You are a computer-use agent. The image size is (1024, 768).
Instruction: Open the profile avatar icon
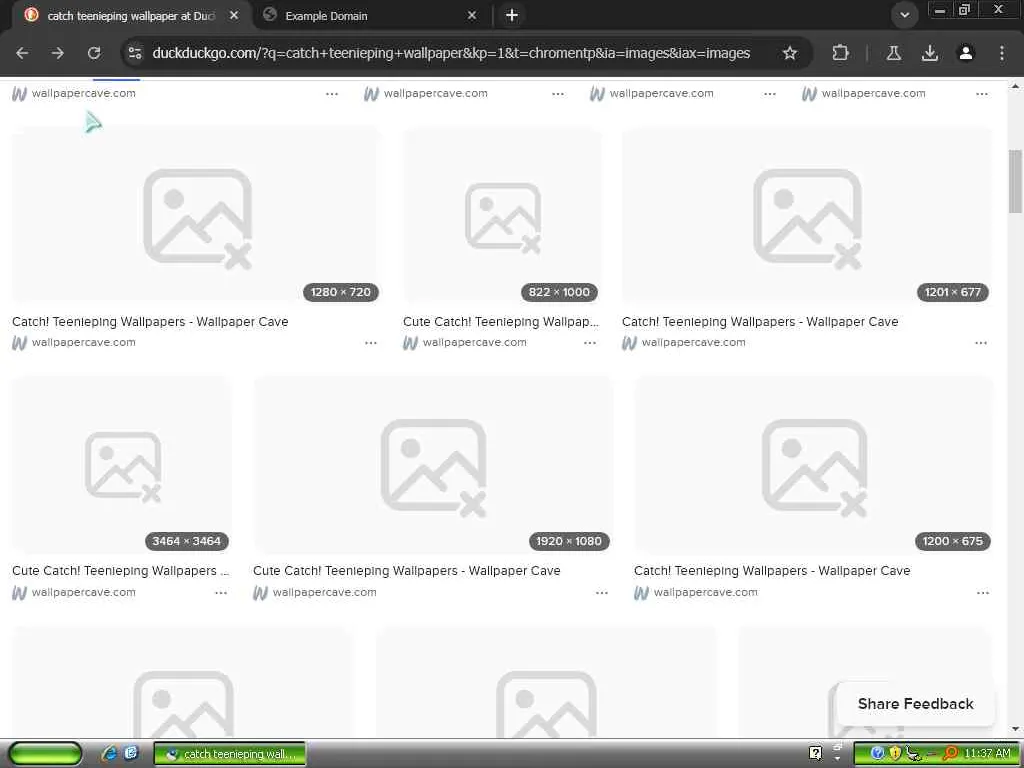tap(966, 53)
